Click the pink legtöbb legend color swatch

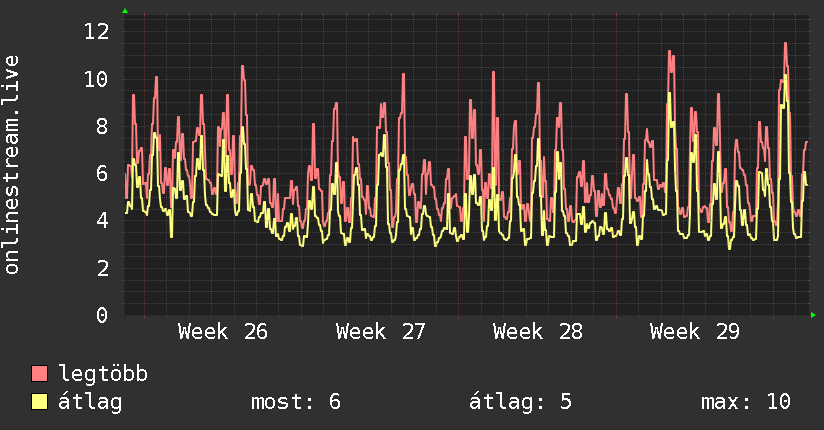pos(39,374)
